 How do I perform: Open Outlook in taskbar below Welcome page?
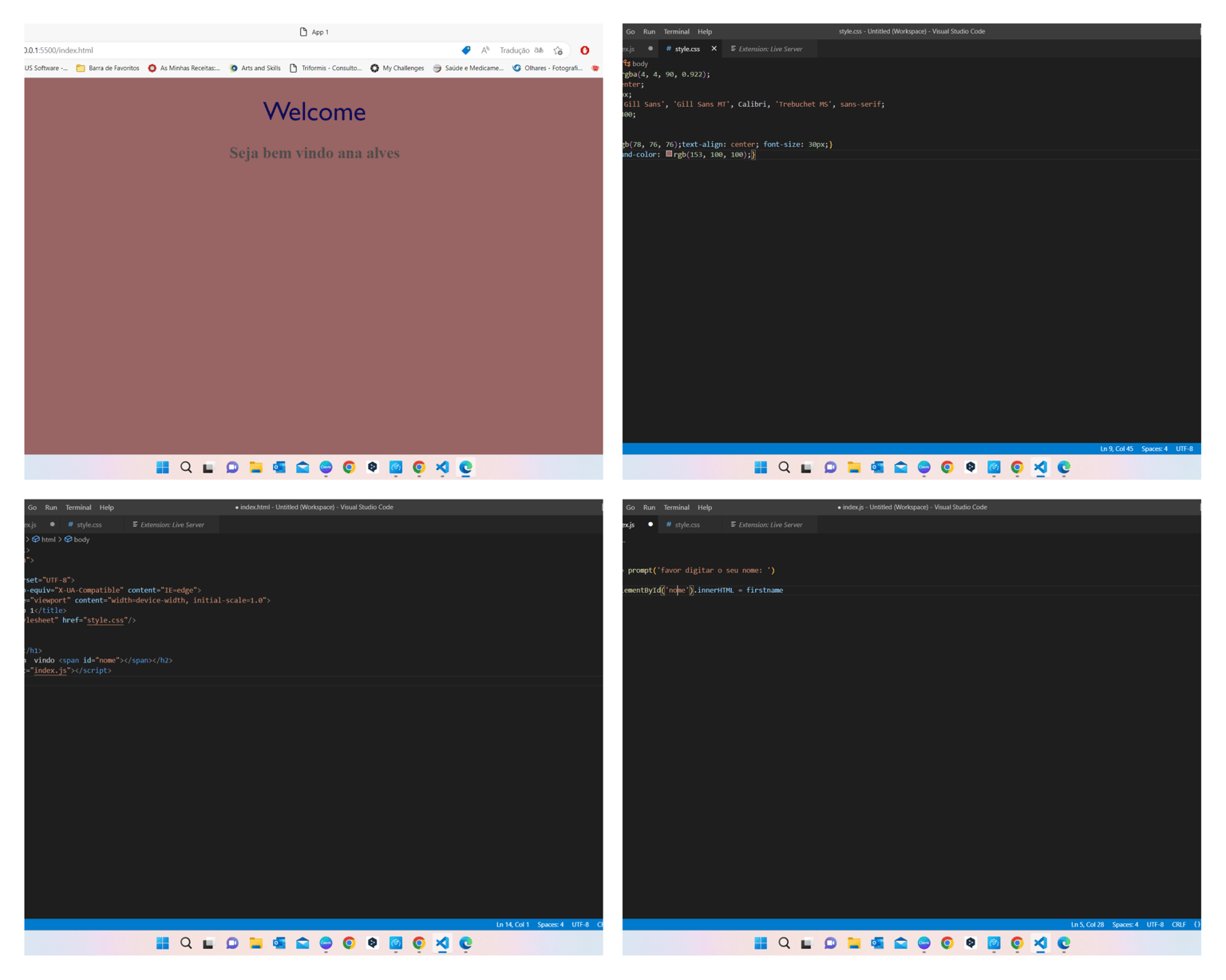tap(279, 468)
